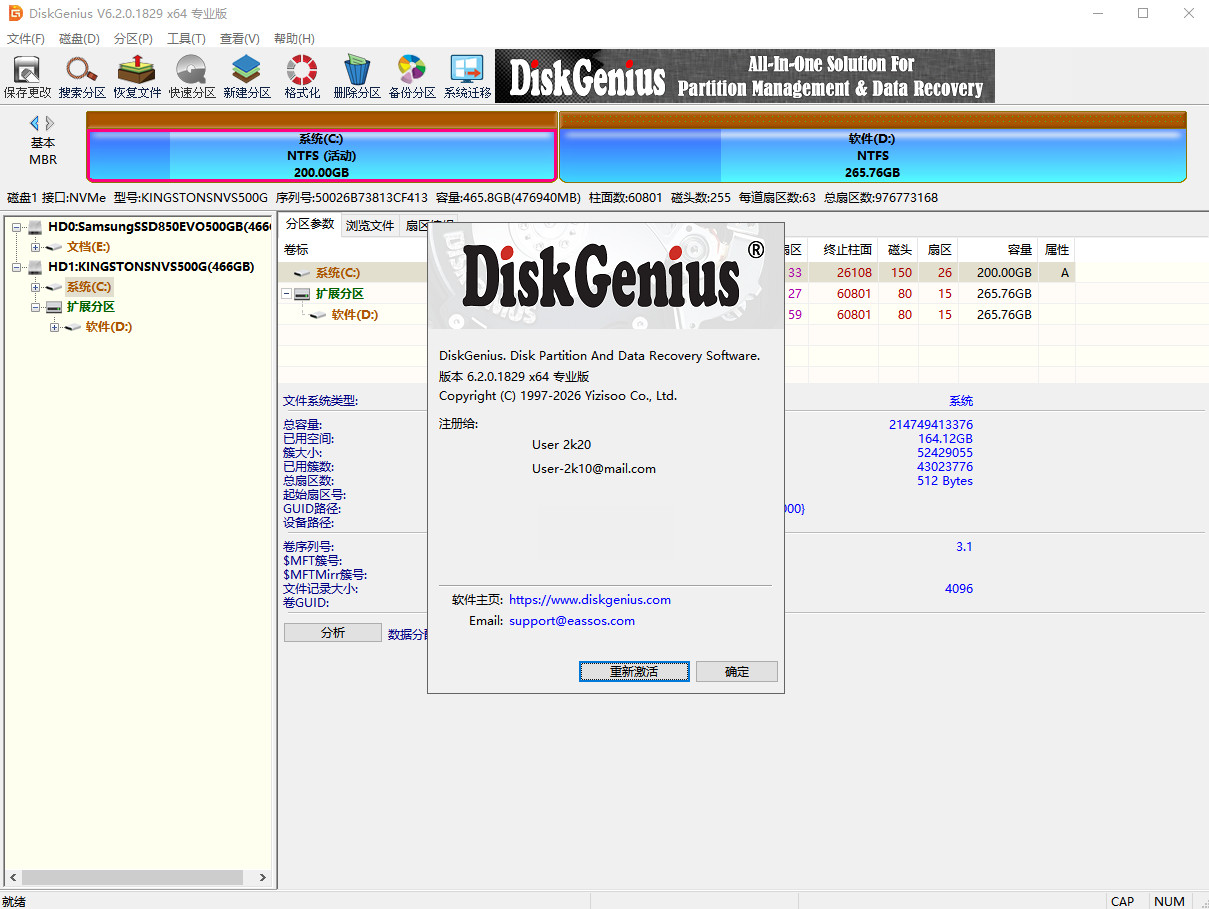Click the 软件(D:) drive icon in tree
Image resolution: width=1209 pixels, height=909 pixels.
click(x=73, y=327)
